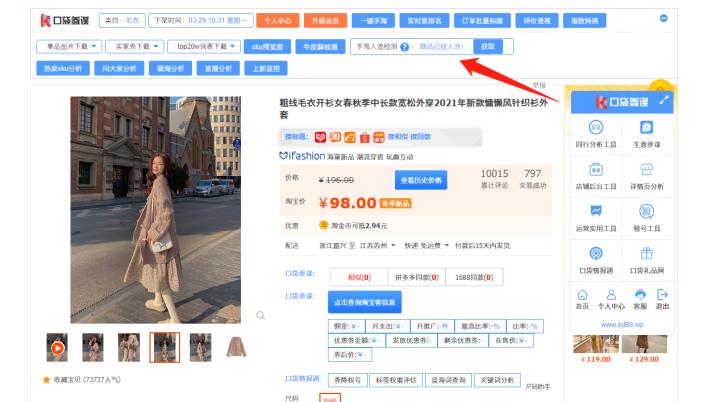The height and width of the screenshot is (402, 720).
Task: Open the 生意参谋 icon in side panel
Action: coord(646,127)
